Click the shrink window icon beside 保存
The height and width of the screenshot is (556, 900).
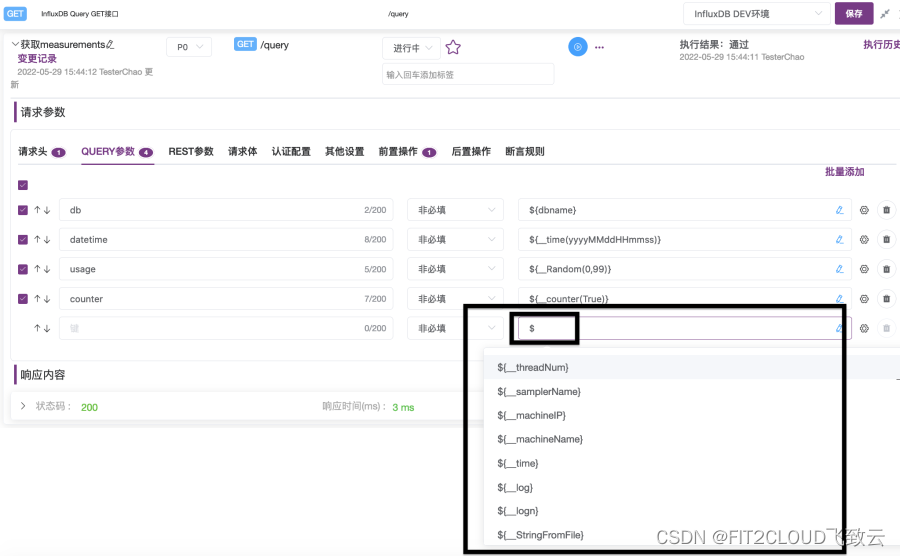tap(885, 14)
